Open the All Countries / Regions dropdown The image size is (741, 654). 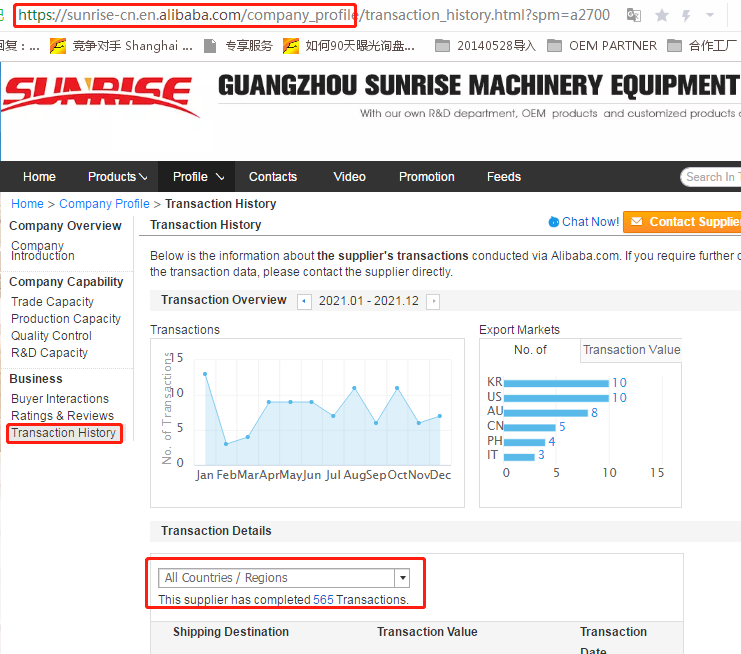[284, 577]
